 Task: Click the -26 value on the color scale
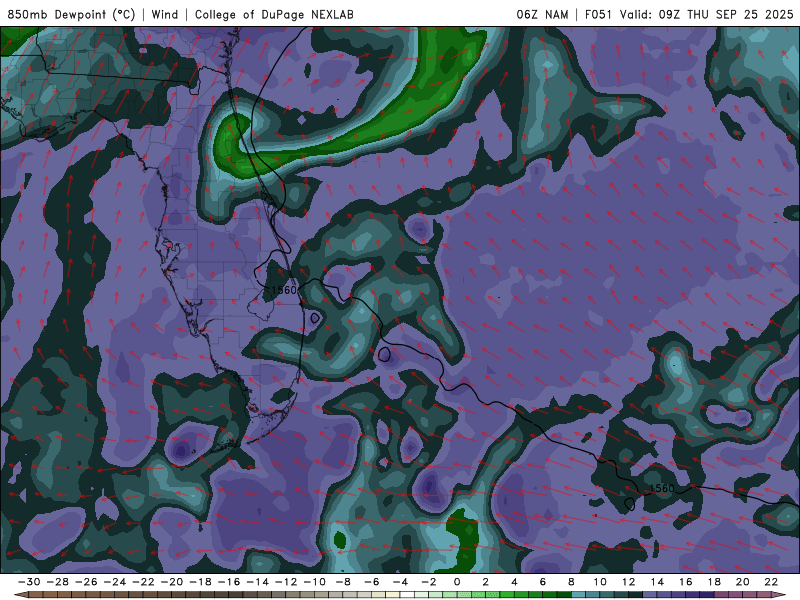[x=86, y=582]
